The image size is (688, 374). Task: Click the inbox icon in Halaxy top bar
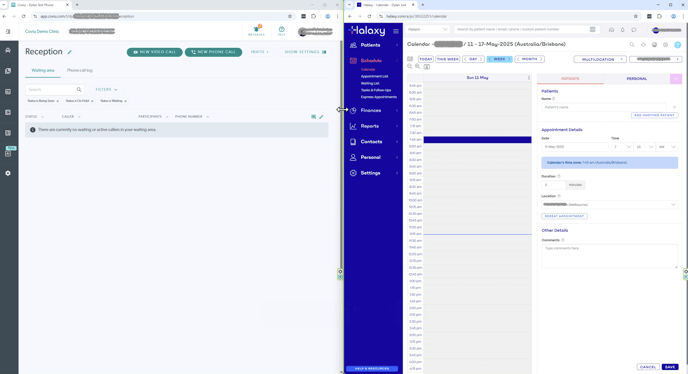pos(611,30)
